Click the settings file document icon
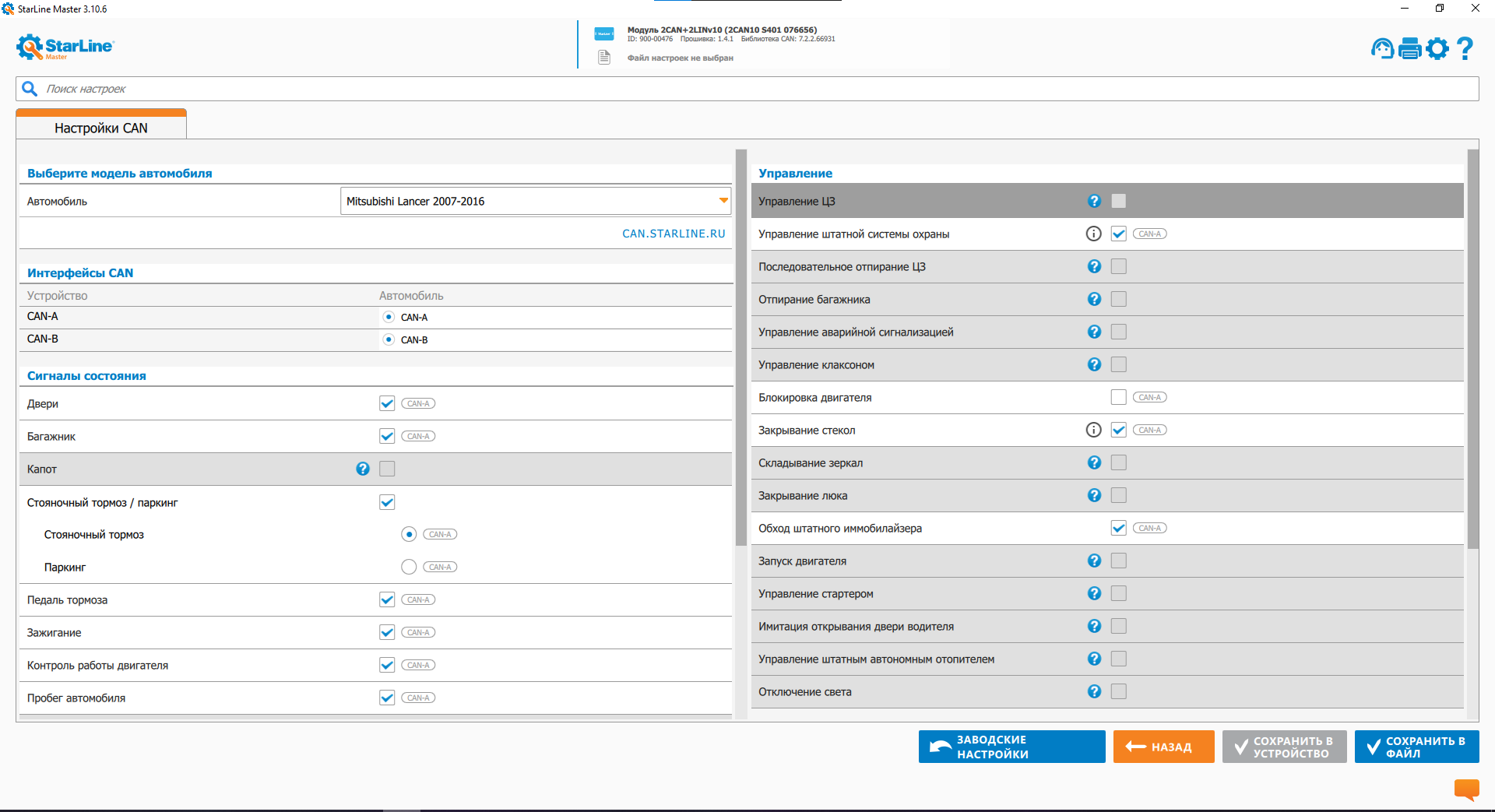 [x=604, y=57]
